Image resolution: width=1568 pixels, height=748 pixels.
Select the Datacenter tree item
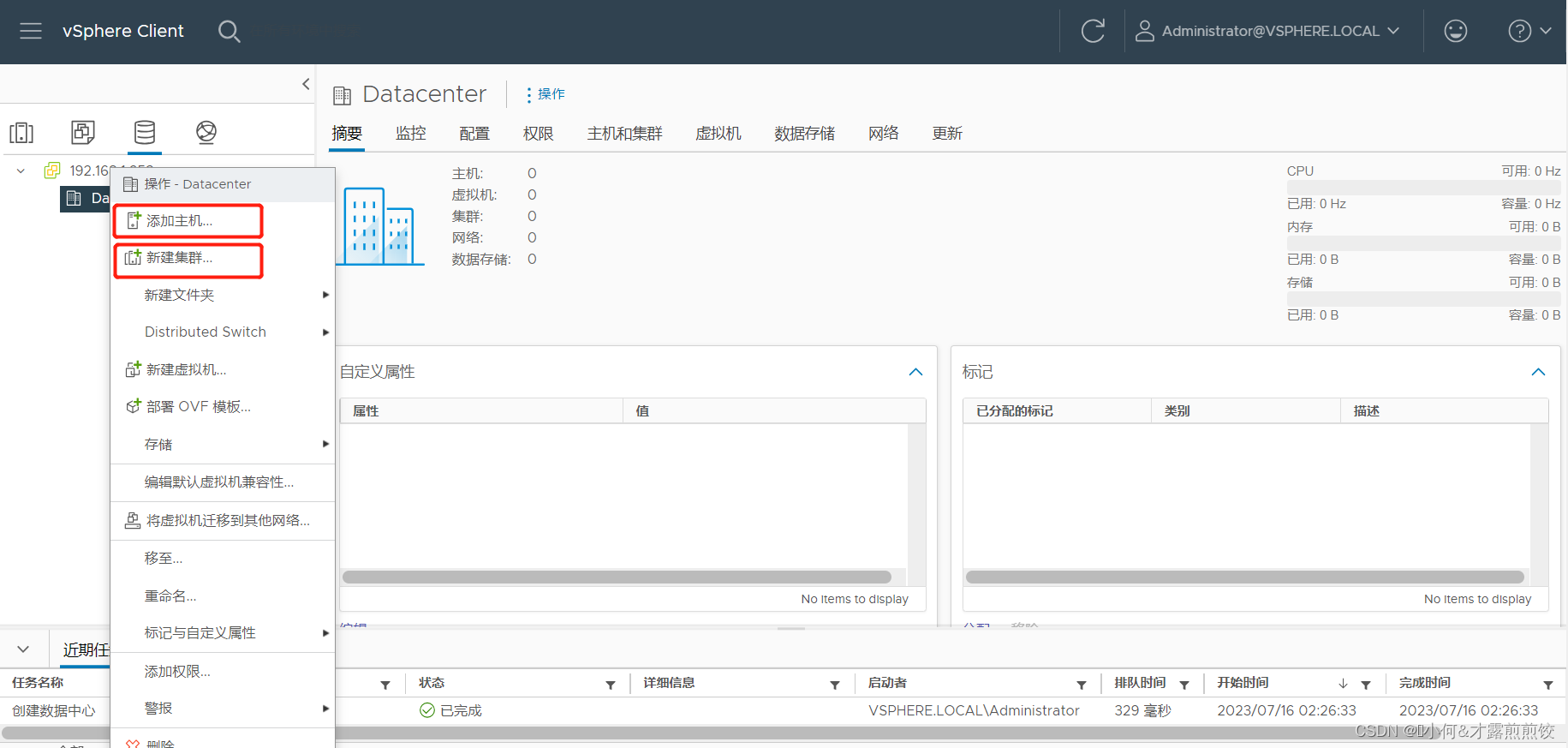pos(85,198)
